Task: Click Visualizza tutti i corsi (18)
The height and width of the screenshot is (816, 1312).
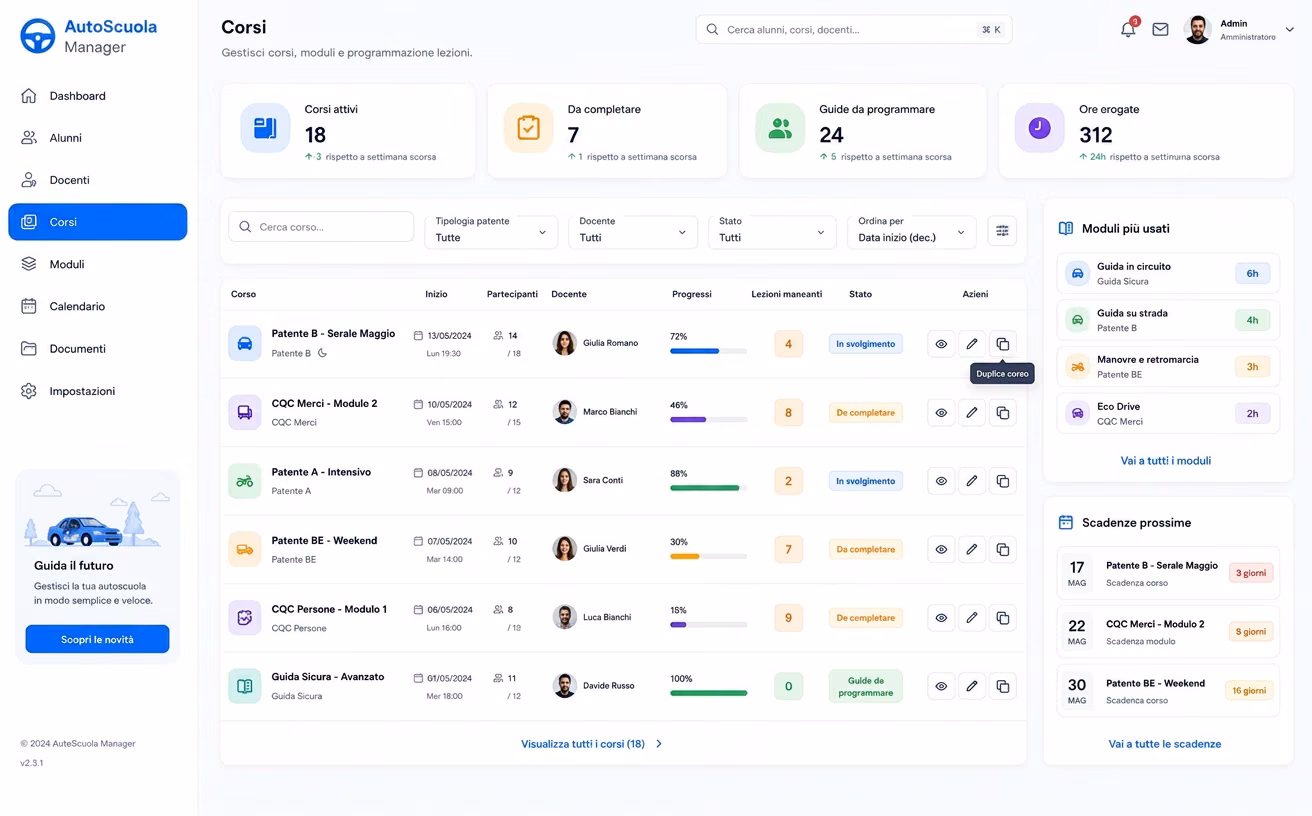Action: 591,744
